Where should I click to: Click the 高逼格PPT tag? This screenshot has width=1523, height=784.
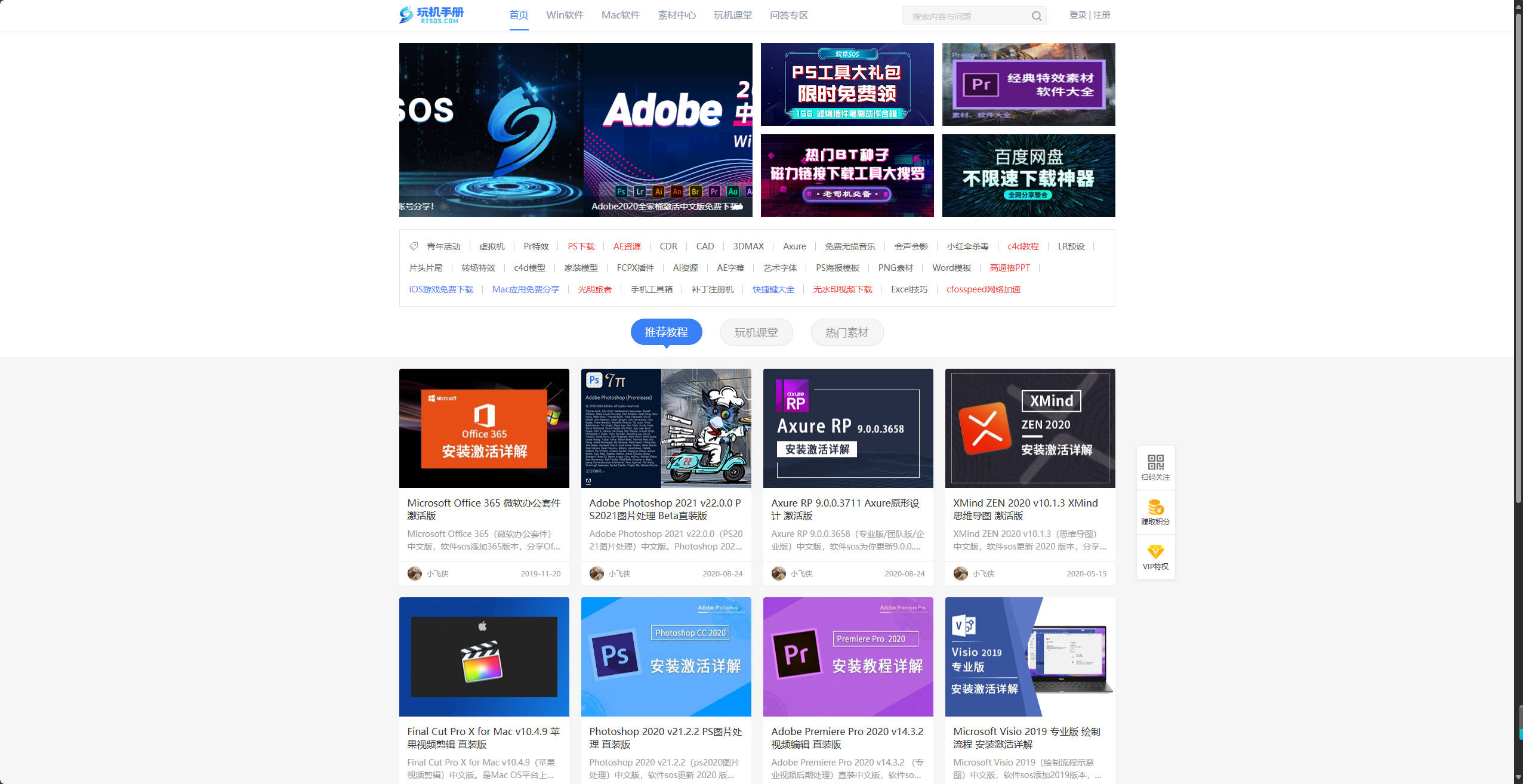click(x=1010, y=268)
